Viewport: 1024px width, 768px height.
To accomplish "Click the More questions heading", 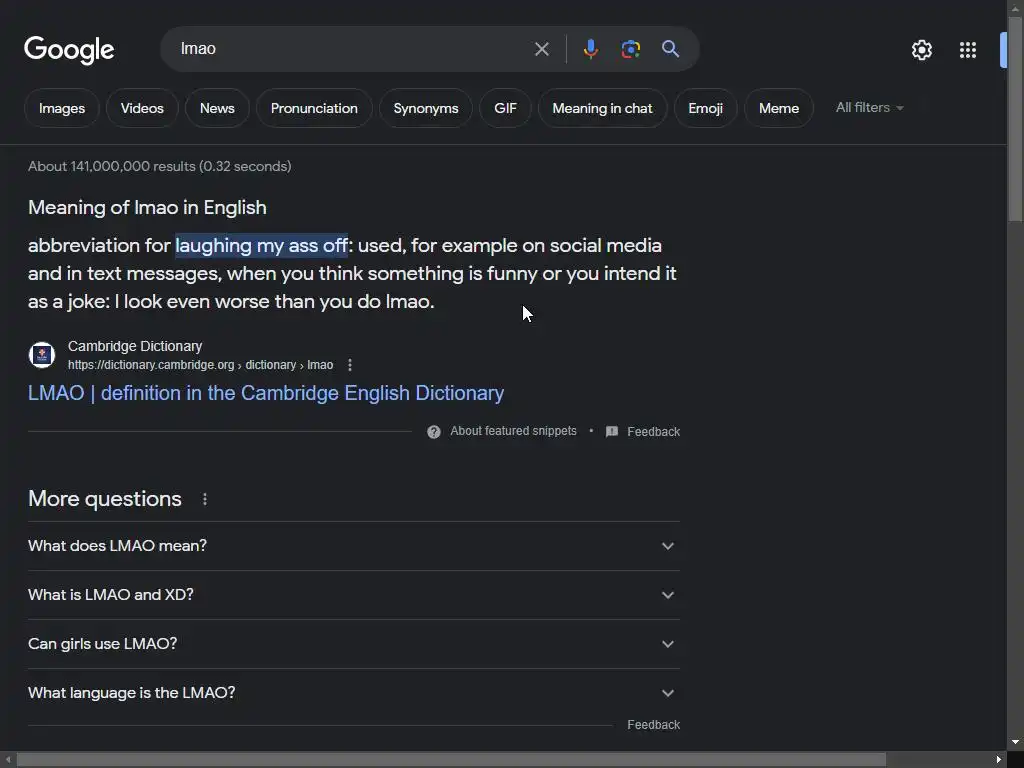I will pos(104,499).
